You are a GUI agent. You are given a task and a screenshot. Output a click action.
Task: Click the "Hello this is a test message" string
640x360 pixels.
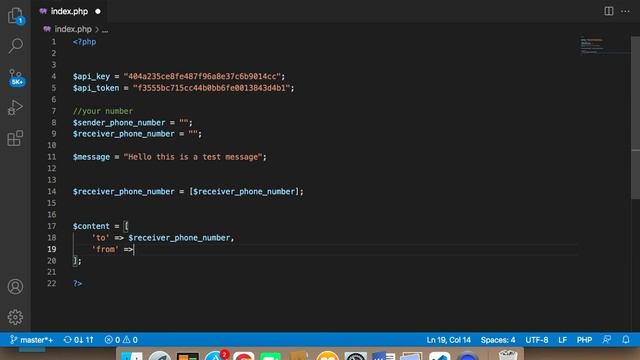coord(193,157)
